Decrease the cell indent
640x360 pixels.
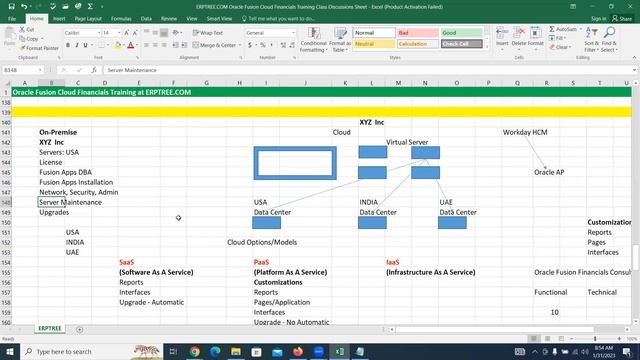pyautogui.click(x=176, y=45)
